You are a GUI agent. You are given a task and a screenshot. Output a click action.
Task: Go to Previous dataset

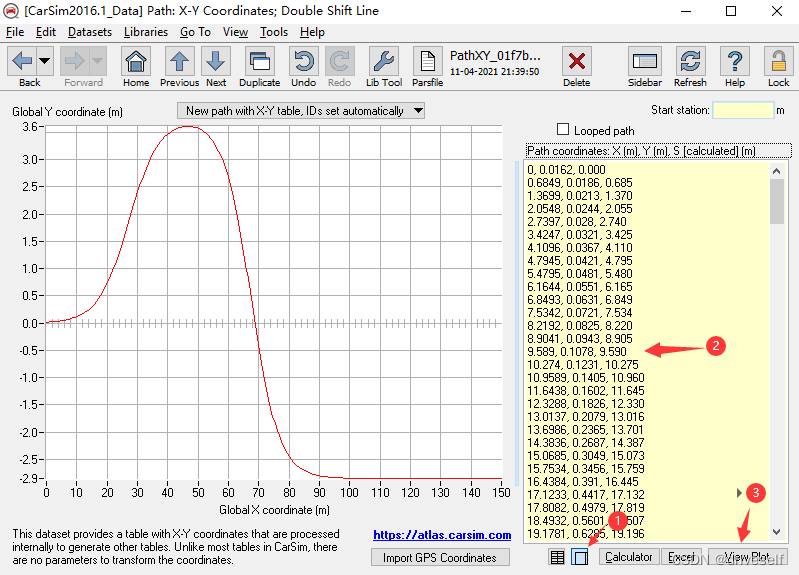(x=179, y=61)
